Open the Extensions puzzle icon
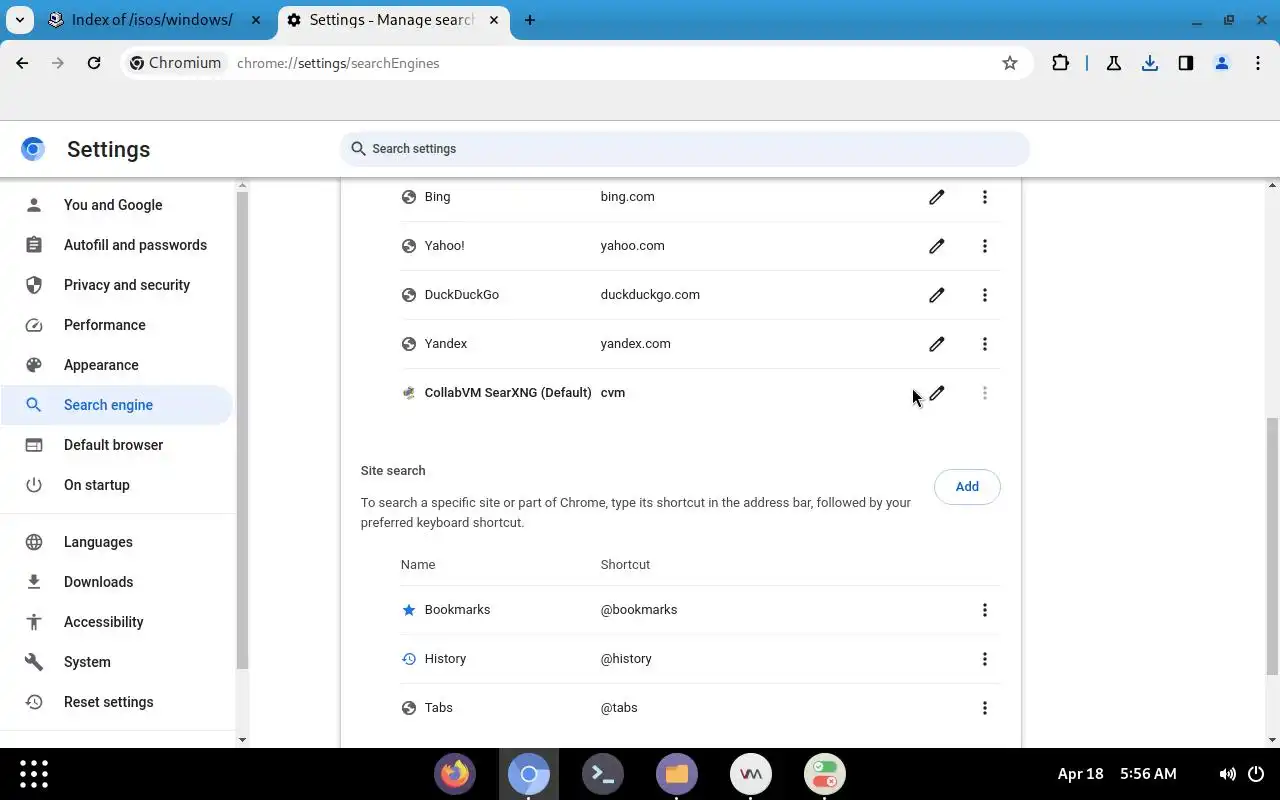Screen dimensions: 1280x800 (1060, 63)
